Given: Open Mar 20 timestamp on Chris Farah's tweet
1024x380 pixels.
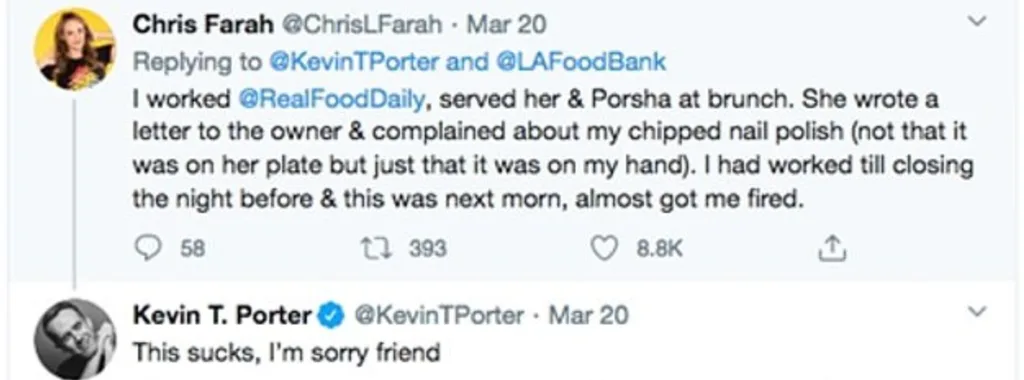Looking at the screenshot, I should pos(507,25).
